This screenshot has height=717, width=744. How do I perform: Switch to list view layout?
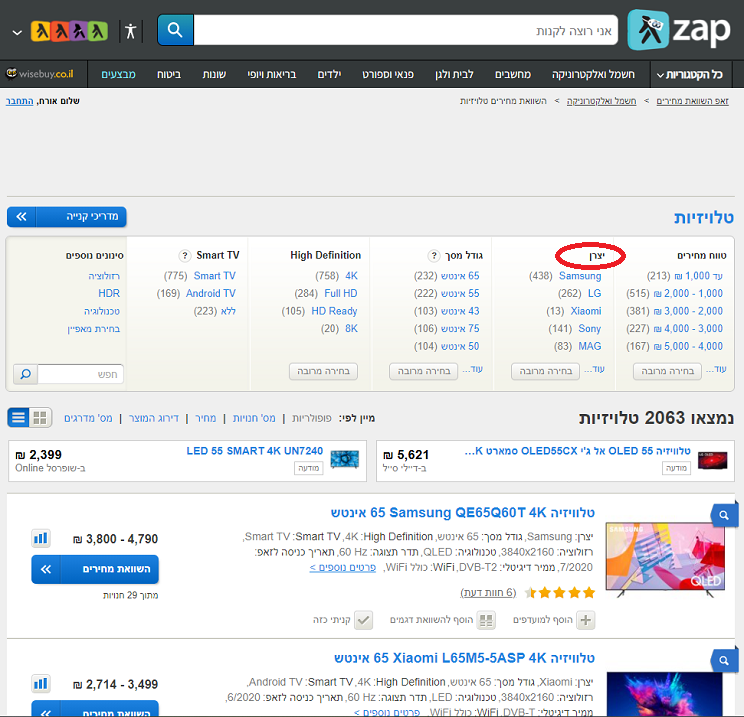coord(18,417)
